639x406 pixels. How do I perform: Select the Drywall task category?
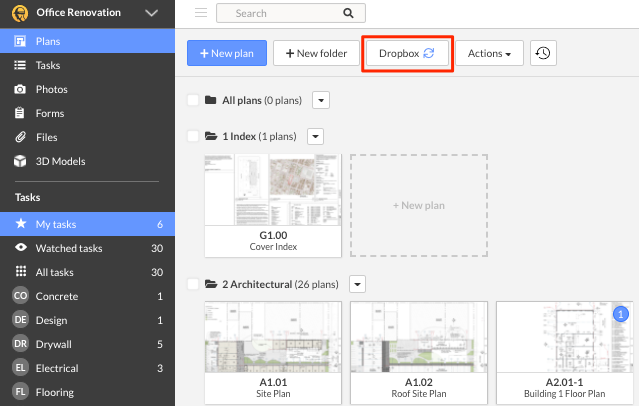click(87, 344)
